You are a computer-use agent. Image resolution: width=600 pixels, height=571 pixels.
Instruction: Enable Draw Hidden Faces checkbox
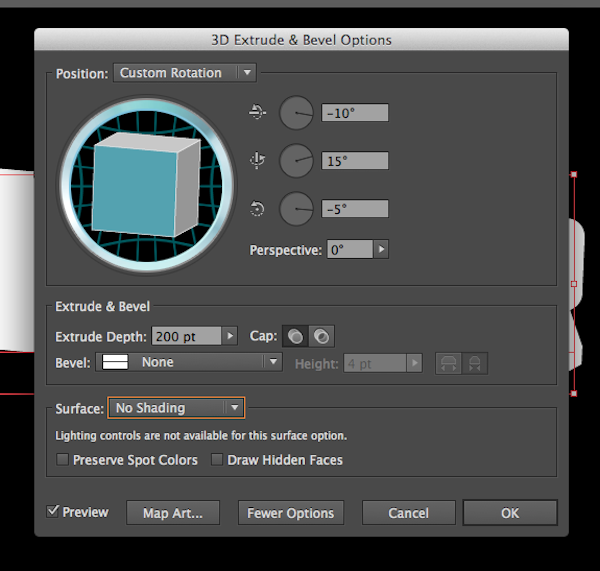pos(218,460)
